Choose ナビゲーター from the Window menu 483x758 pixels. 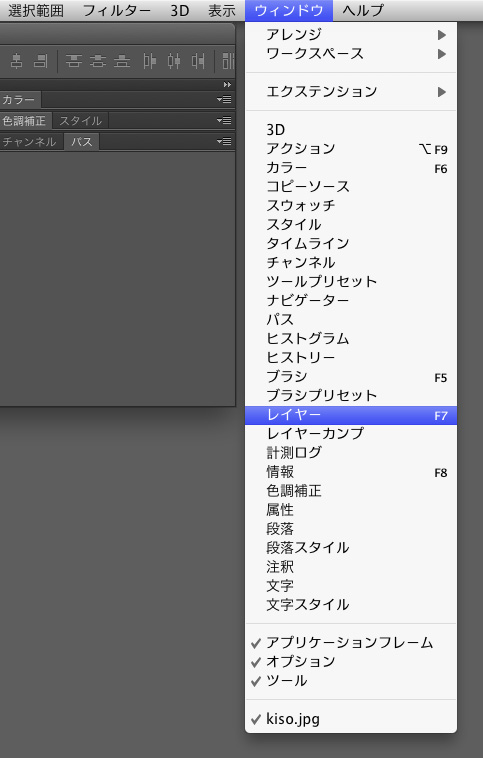point(351,301)
